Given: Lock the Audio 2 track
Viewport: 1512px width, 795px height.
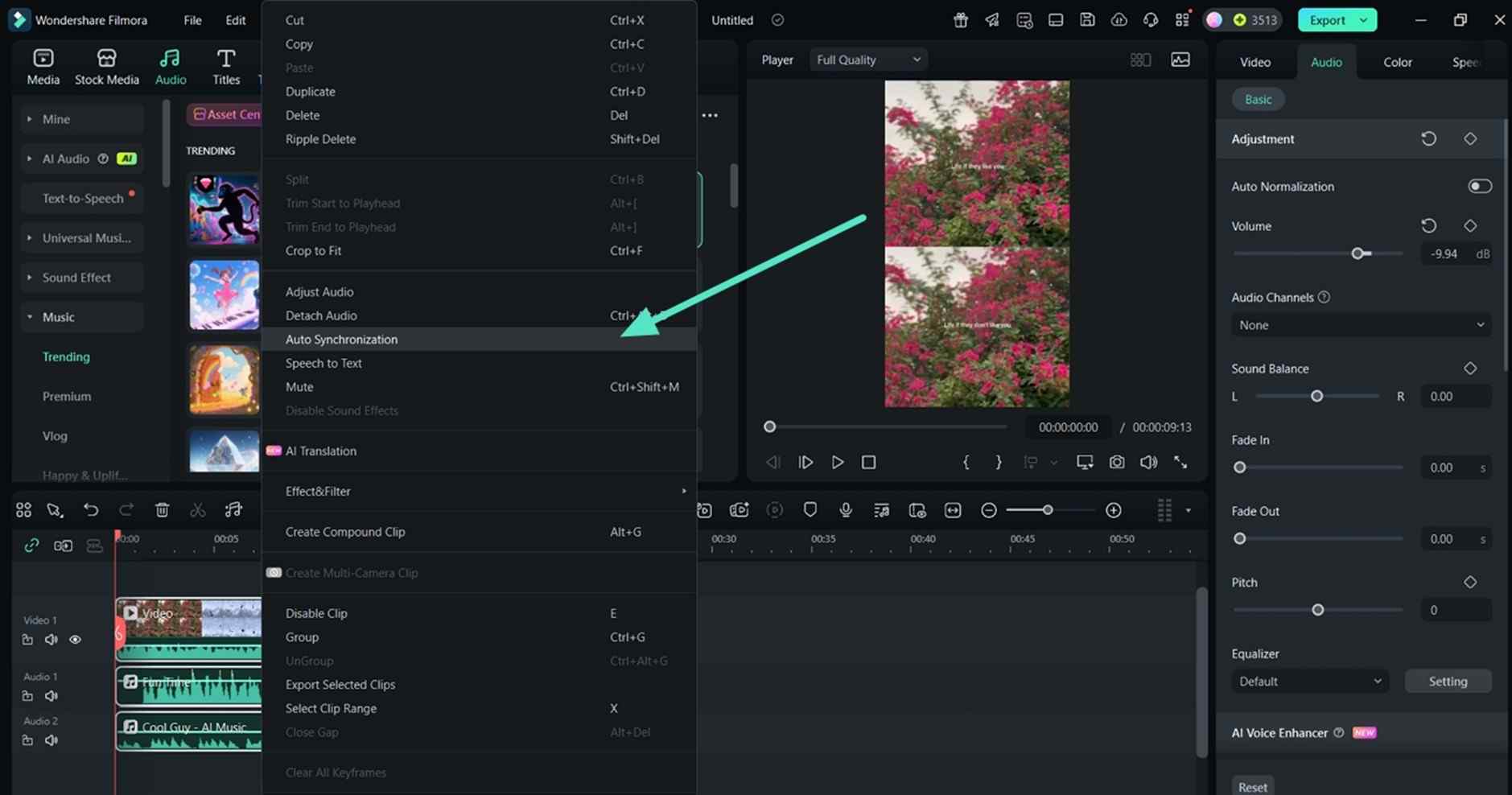Looking at the screenshot, I should [27, 740].
